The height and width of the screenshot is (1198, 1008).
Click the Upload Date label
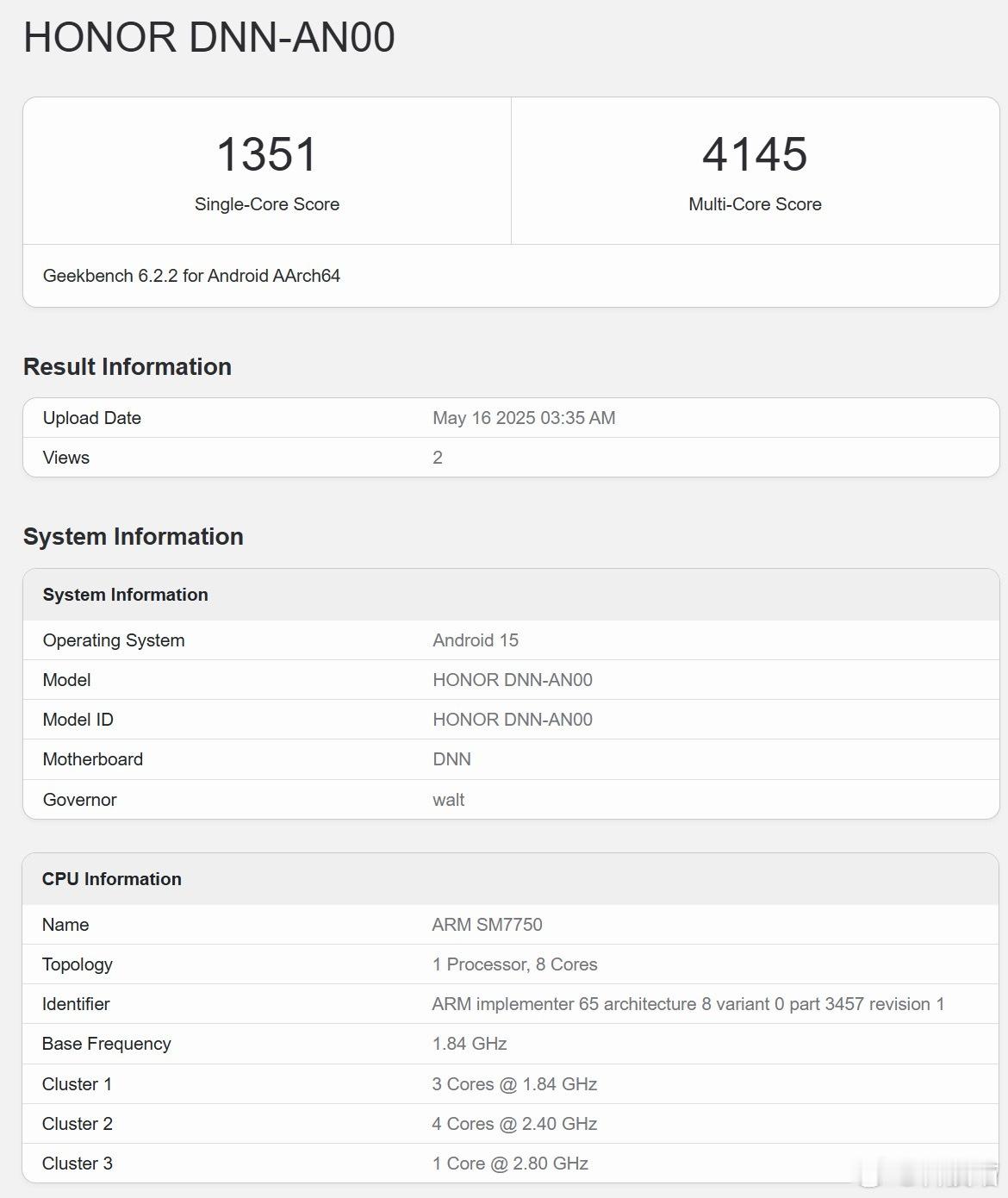click(x=92, y=418)
